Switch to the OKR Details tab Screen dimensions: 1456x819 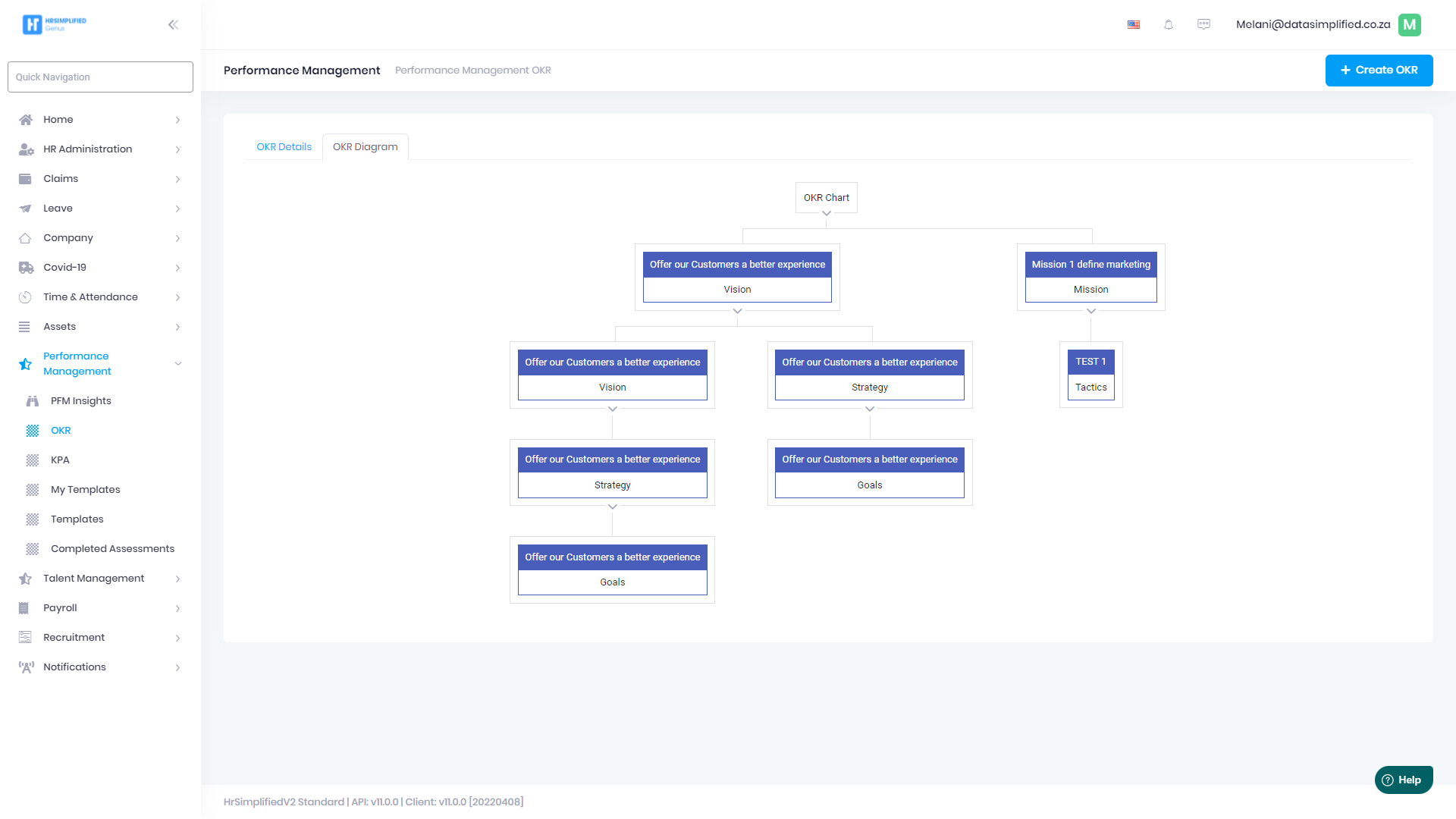(x=284, y=147)
